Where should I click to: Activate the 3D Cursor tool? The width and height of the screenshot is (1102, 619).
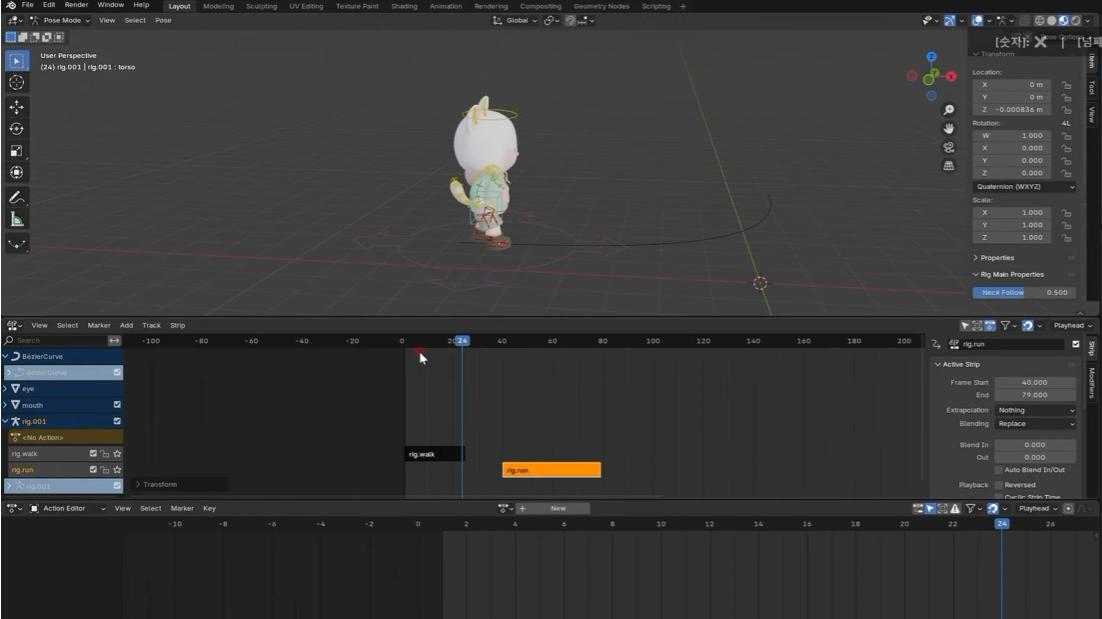(17, 83)
